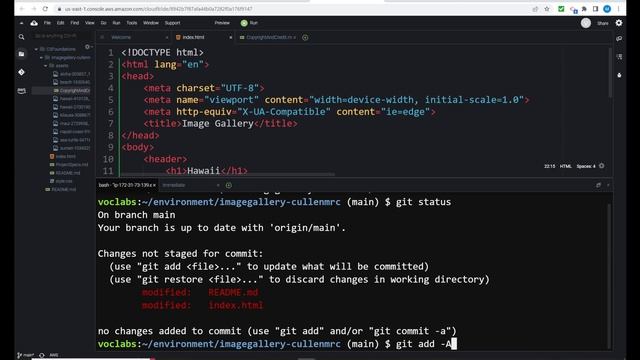The width and height of the screenshot is (640, 360).
Task: Click the cursor position 22:15 indicator
Action: [549, 167]
